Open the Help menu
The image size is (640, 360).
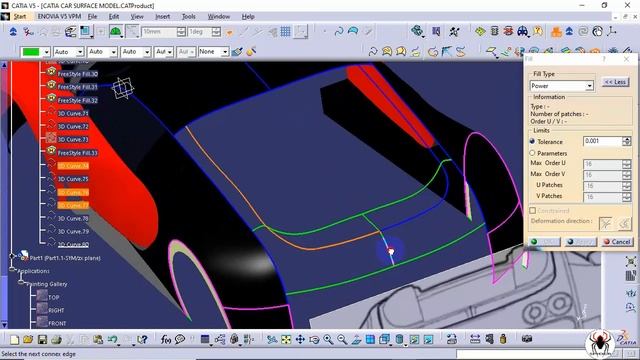(x=248, y=16)
